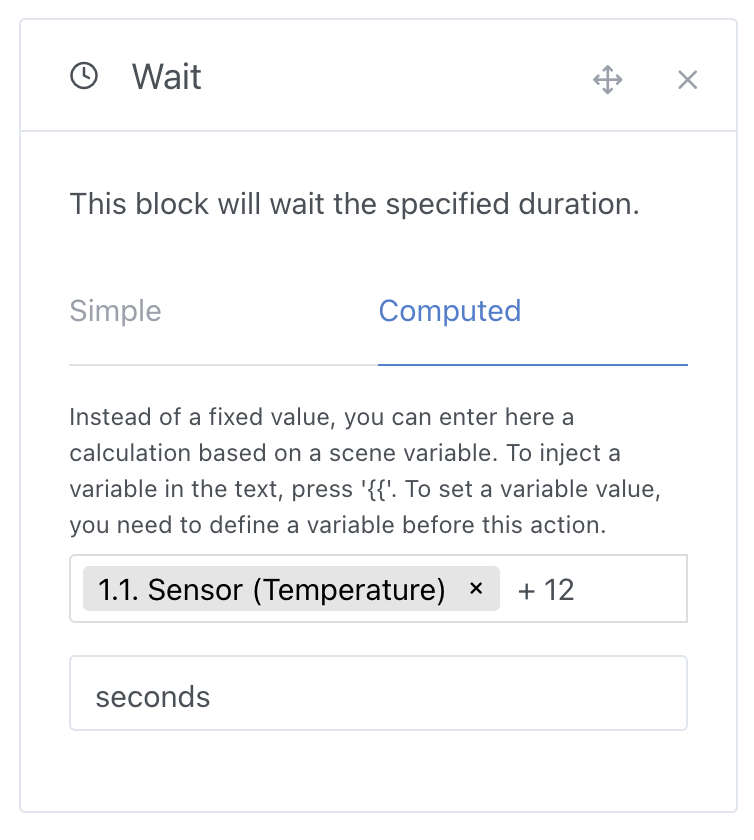Image resolution: width=754 pixels, height=840 pixels.
Task: Click the Wait block title
Action: click(167, 77)
